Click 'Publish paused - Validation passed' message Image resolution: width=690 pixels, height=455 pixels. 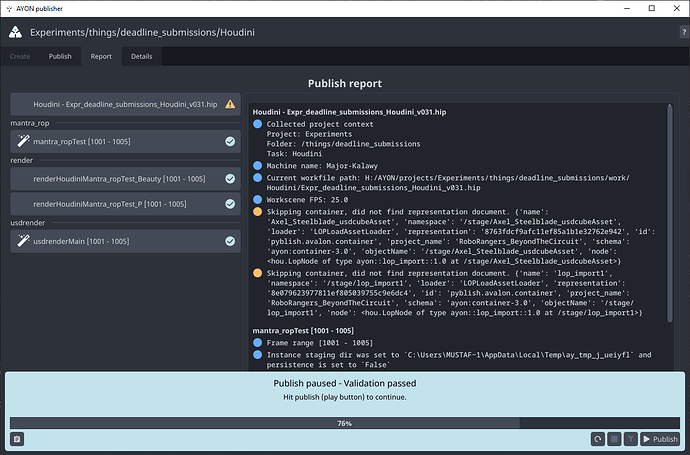pyautogui.click(x=345, y=383)
